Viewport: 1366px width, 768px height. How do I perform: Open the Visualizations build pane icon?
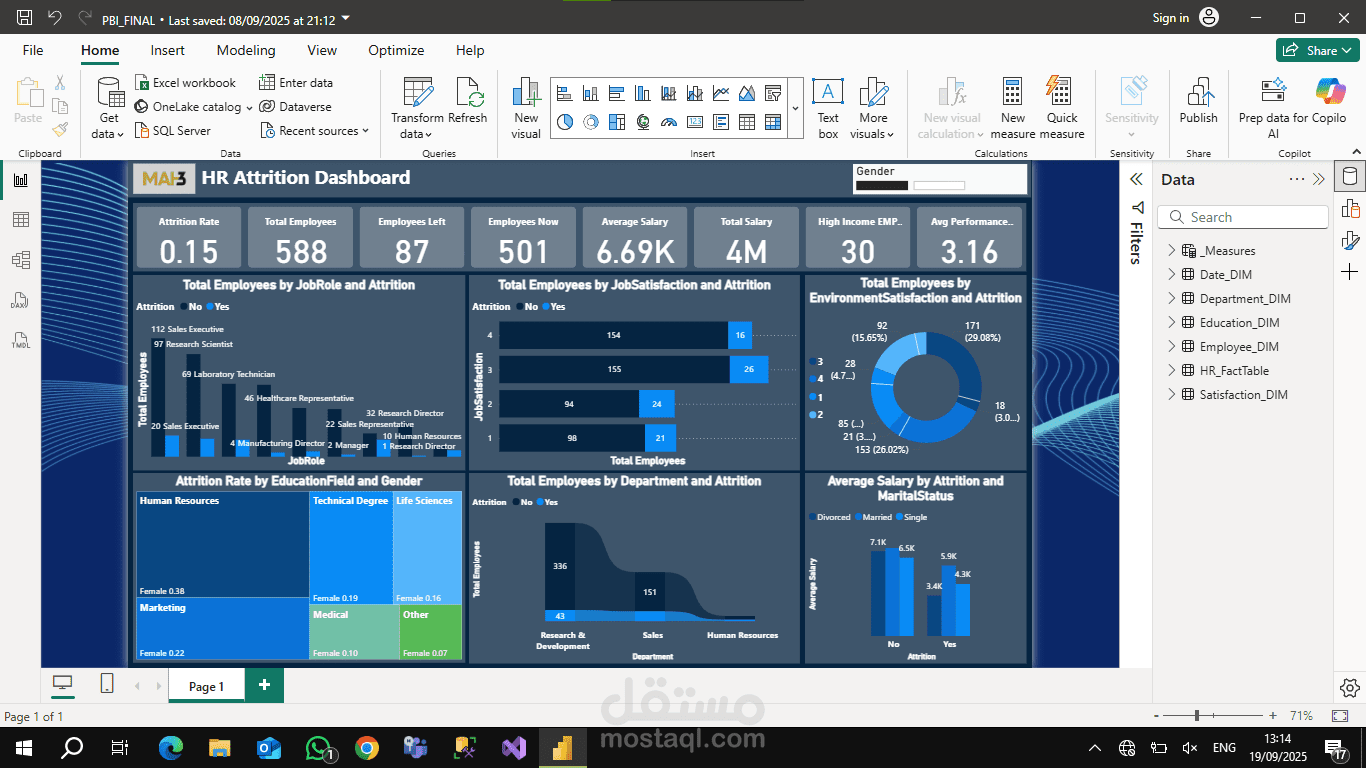click(x=1350, y=208)
